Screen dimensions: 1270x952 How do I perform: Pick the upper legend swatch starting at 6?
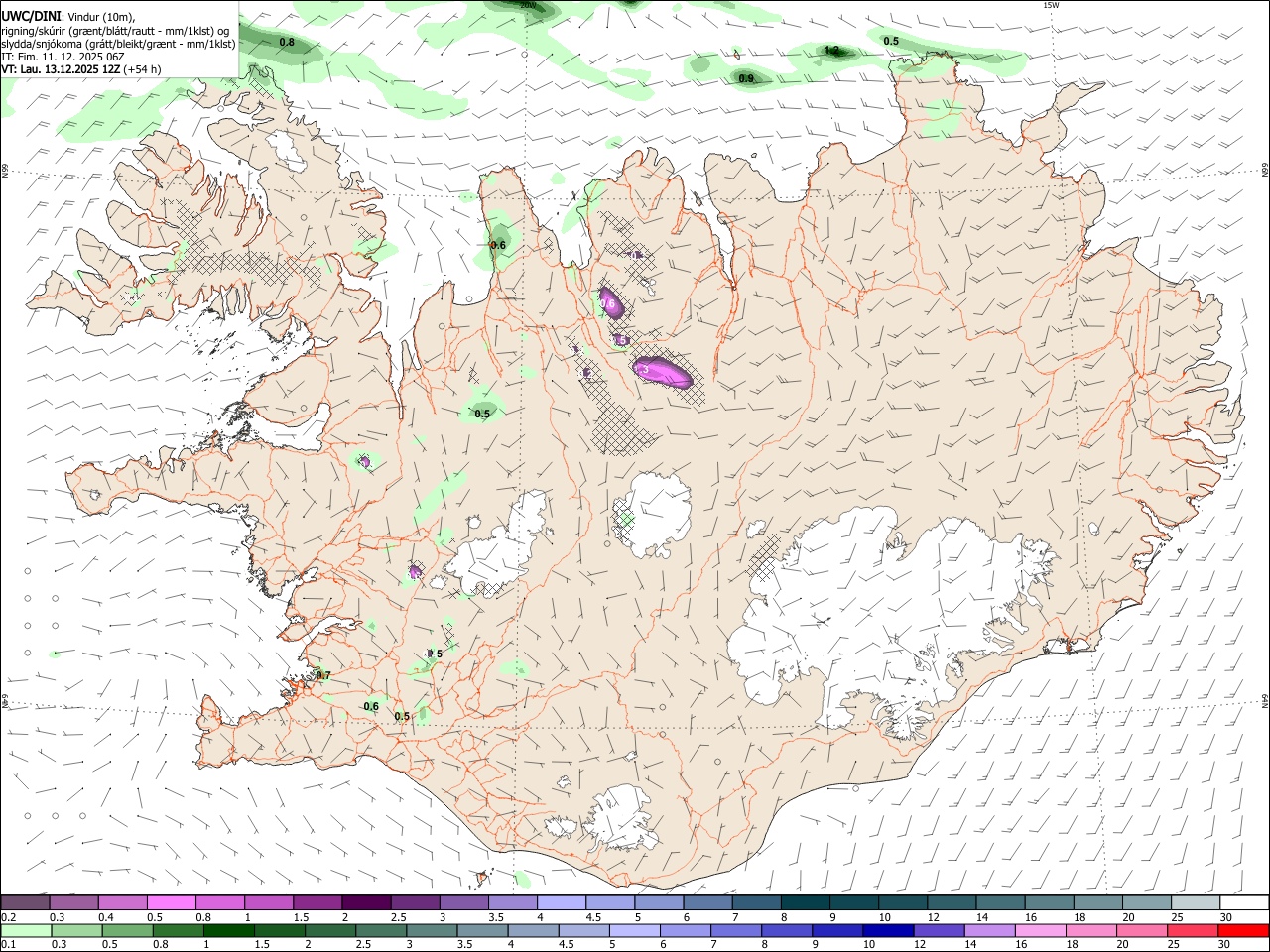click(x=706, y=902)
